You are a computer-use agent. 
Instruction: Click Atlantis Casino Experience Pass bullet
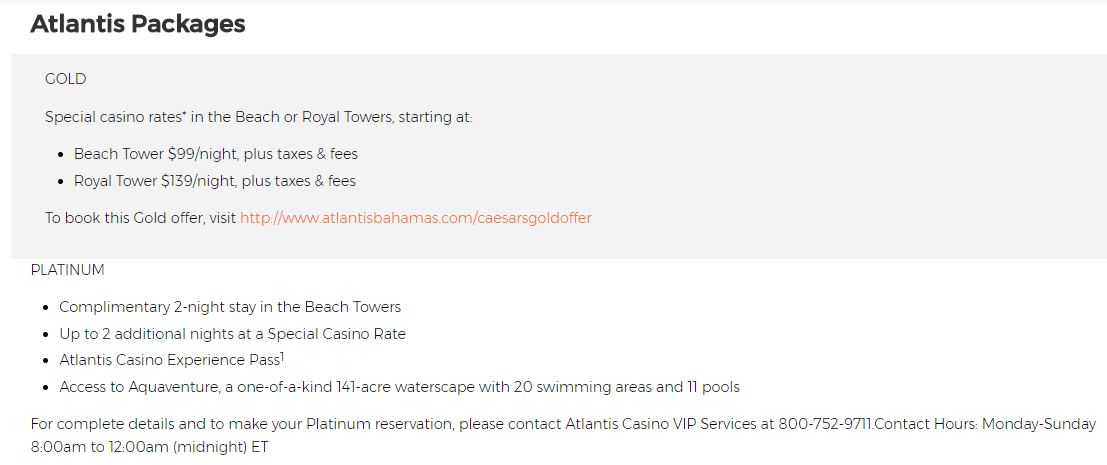(172, 360)
